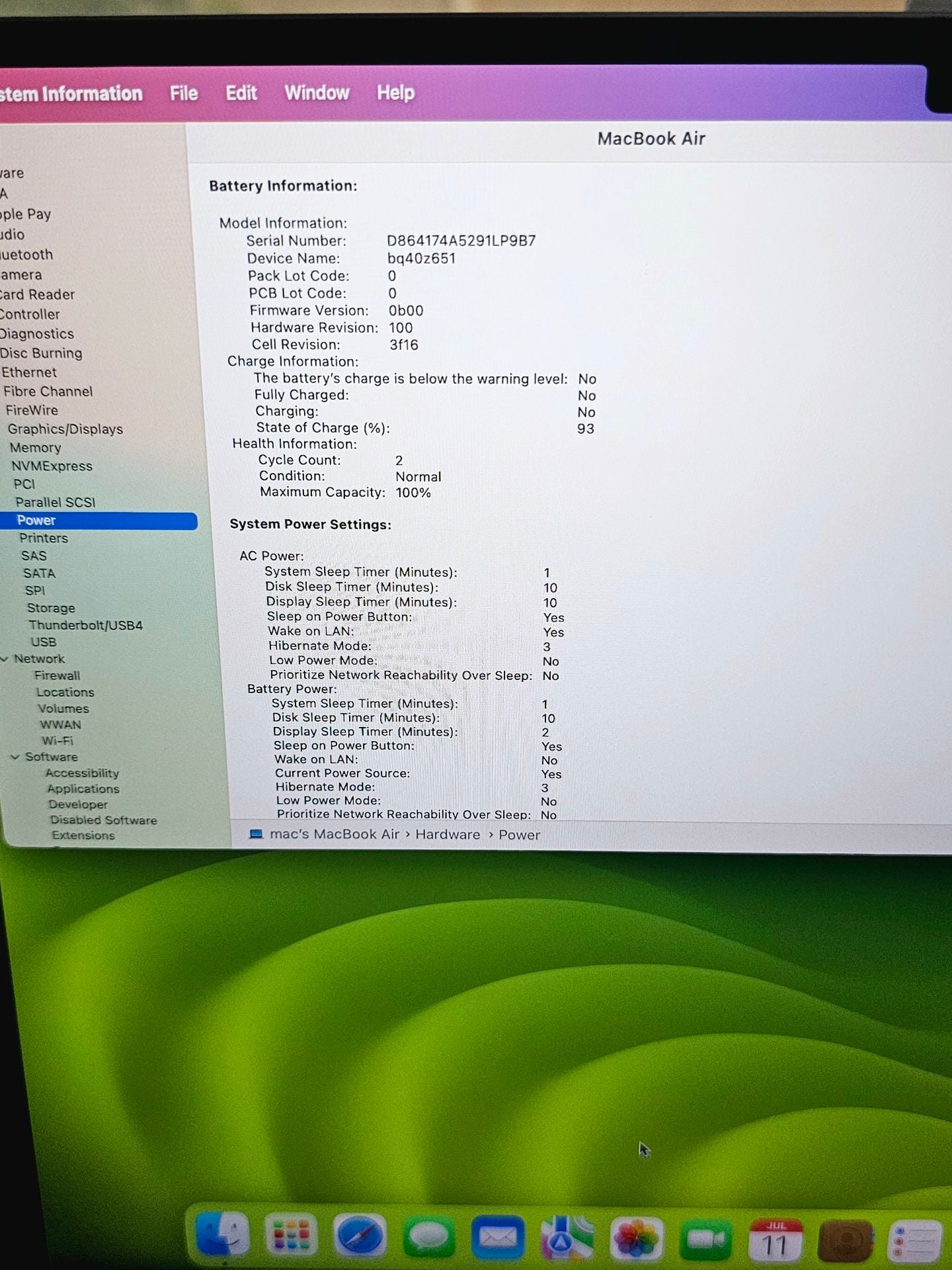Select Wi-Fi under Network
The width and height of the screenshot is (952, 1270).
point(58,741)
